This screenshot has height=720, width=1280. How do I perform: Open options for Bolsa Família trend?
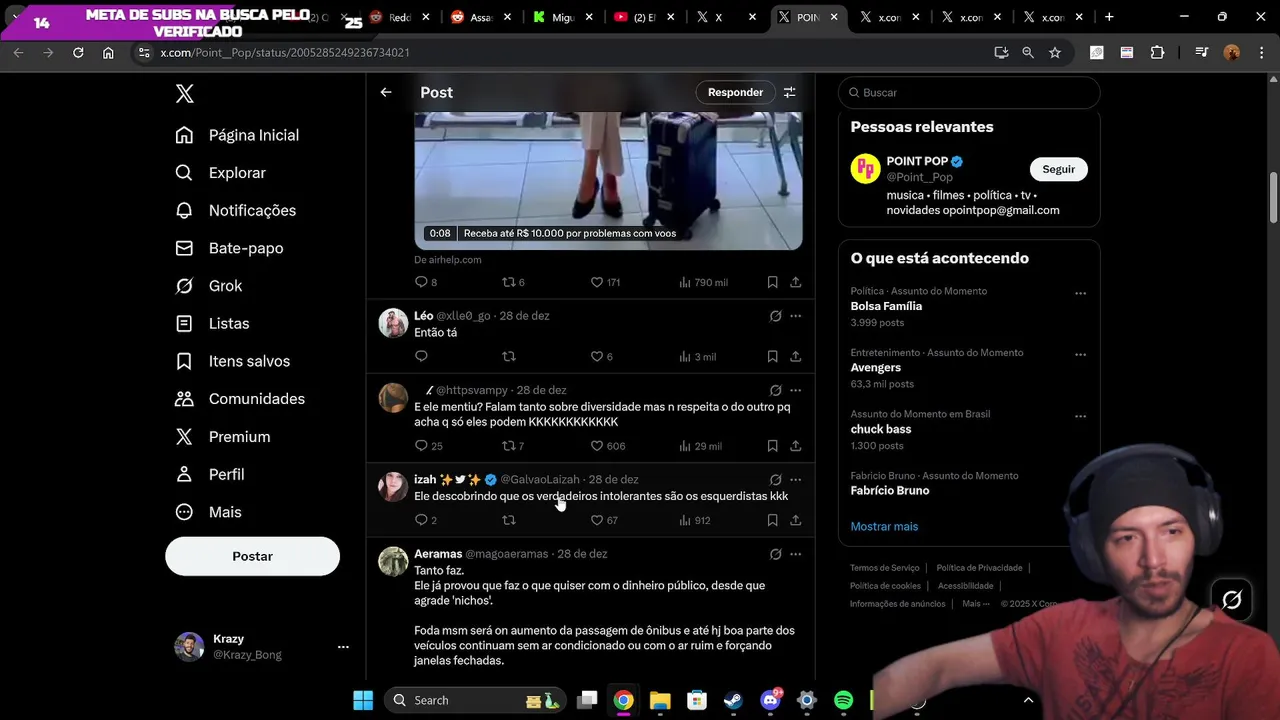click(1080, 294)
